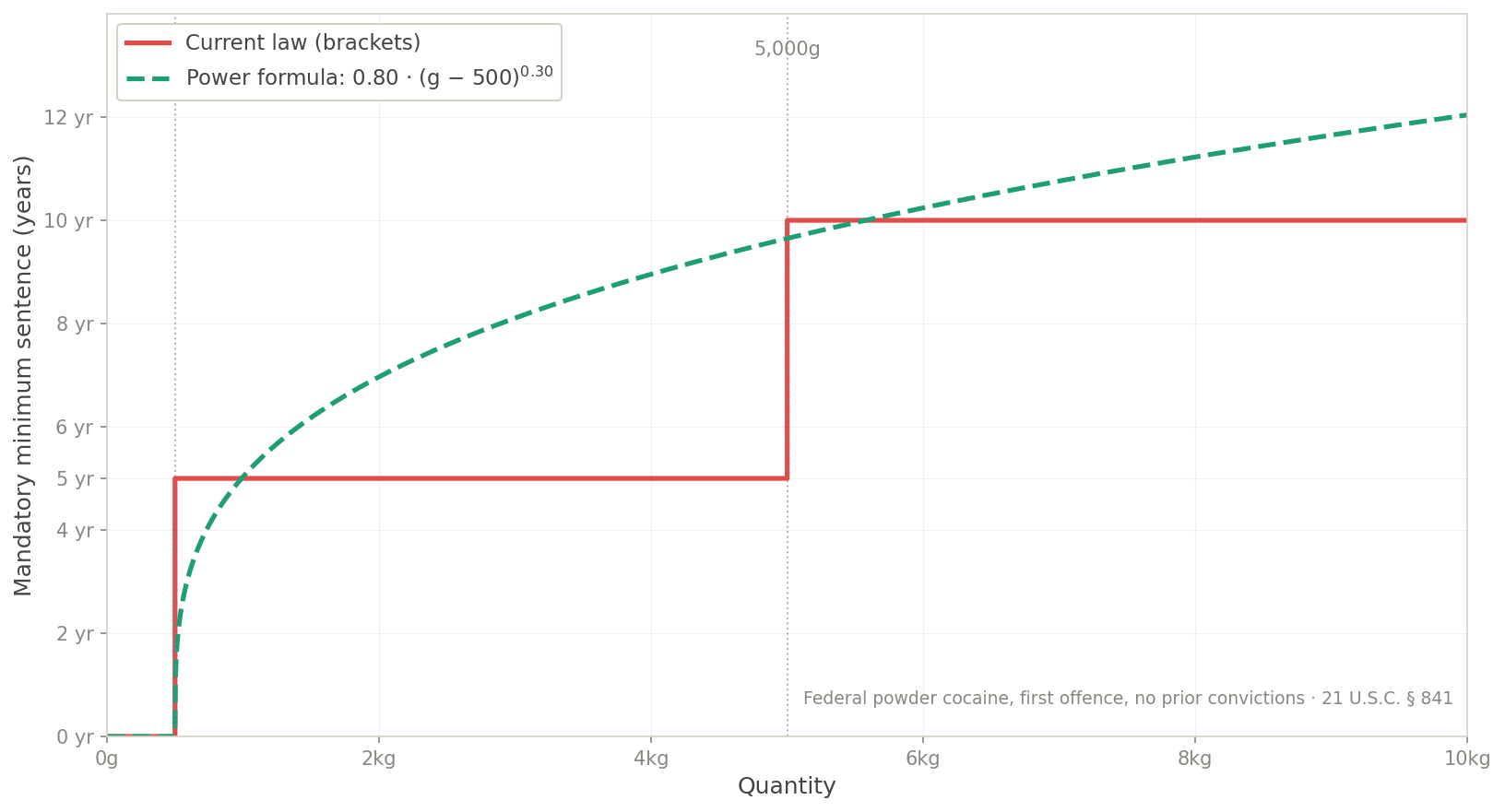The height and width of the screenshot is (812, 1505).
Task: Click the 10 yr y-axis tick label
Action: pyautogui.click(x=69, y=221)
